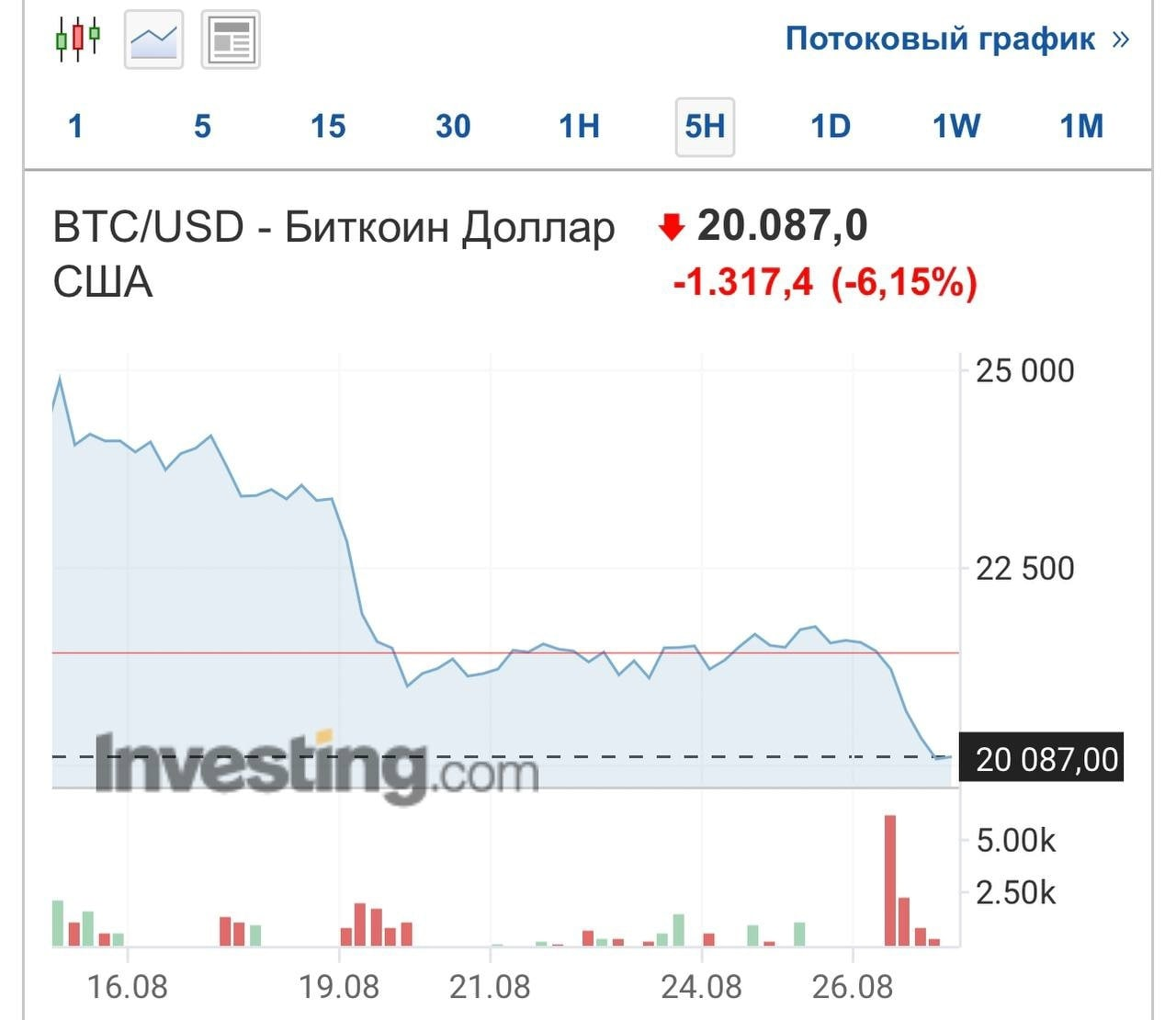Click the Investing.com watermark logo
1176x1020 pixels.
click(x=317, y=765)
